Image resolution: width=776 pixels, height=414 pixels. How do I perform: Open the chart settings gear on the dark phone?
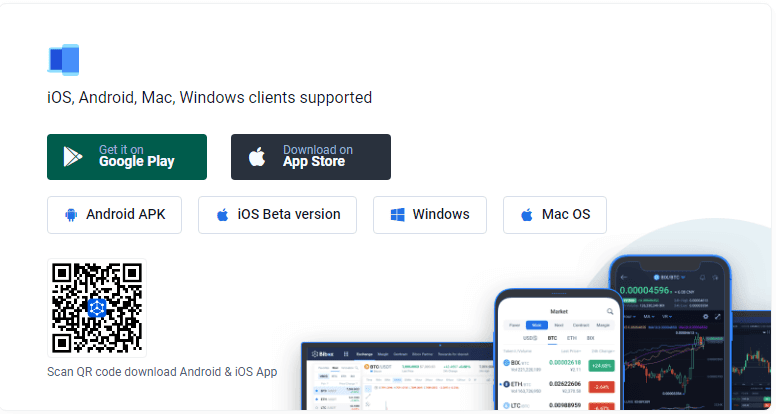(705, 317)
